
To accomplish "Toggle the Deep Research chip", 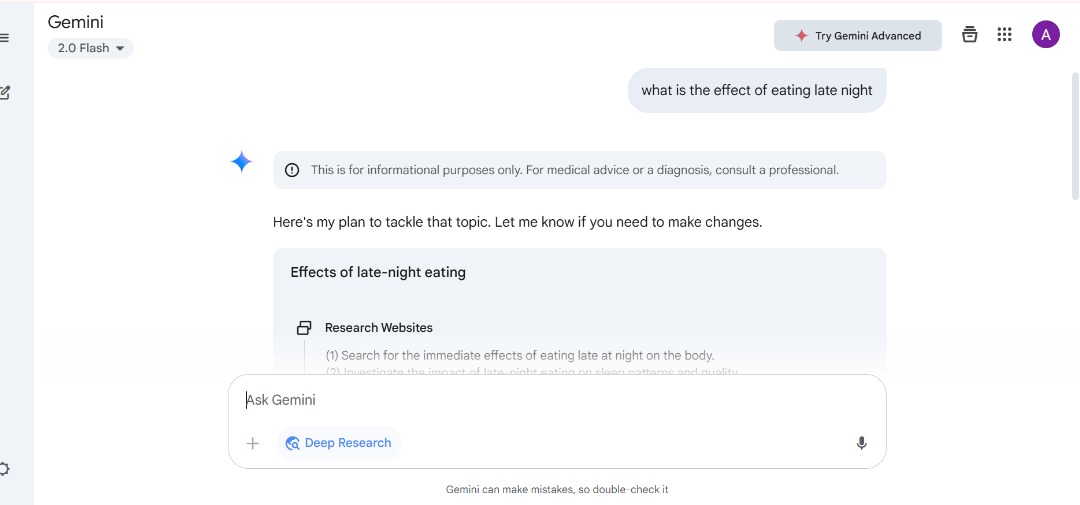I will pyautogui.click(x=339, y=443).
